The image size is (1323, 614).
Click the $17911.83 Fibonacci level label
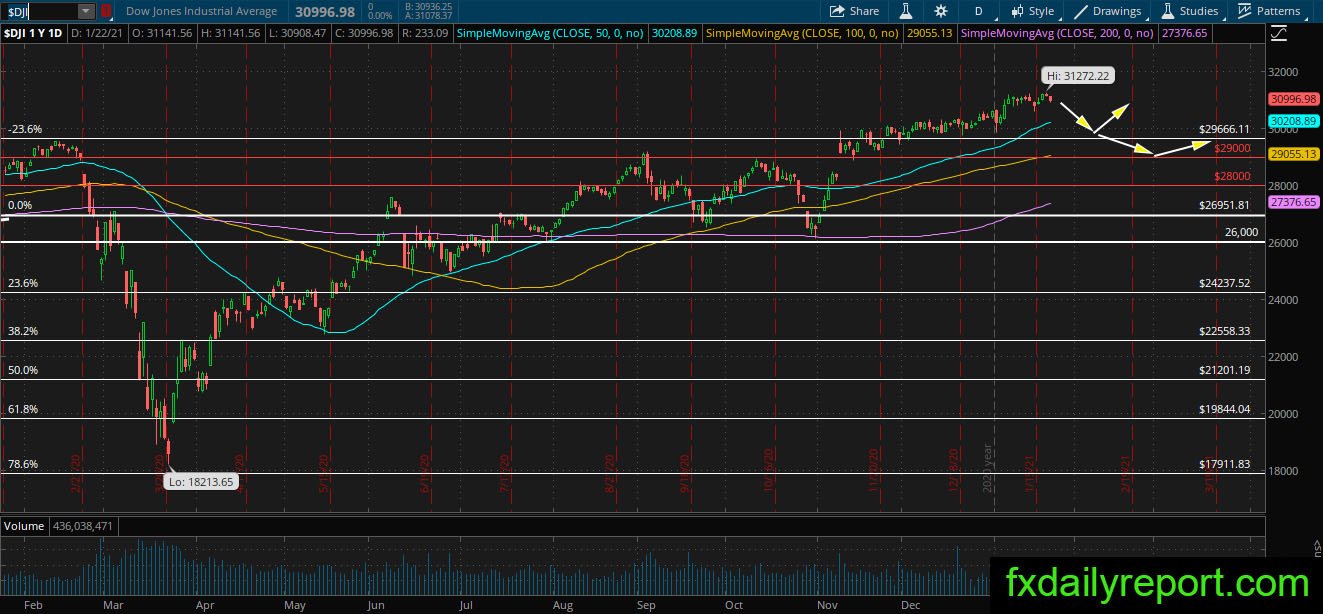[x=1224, y=464]
